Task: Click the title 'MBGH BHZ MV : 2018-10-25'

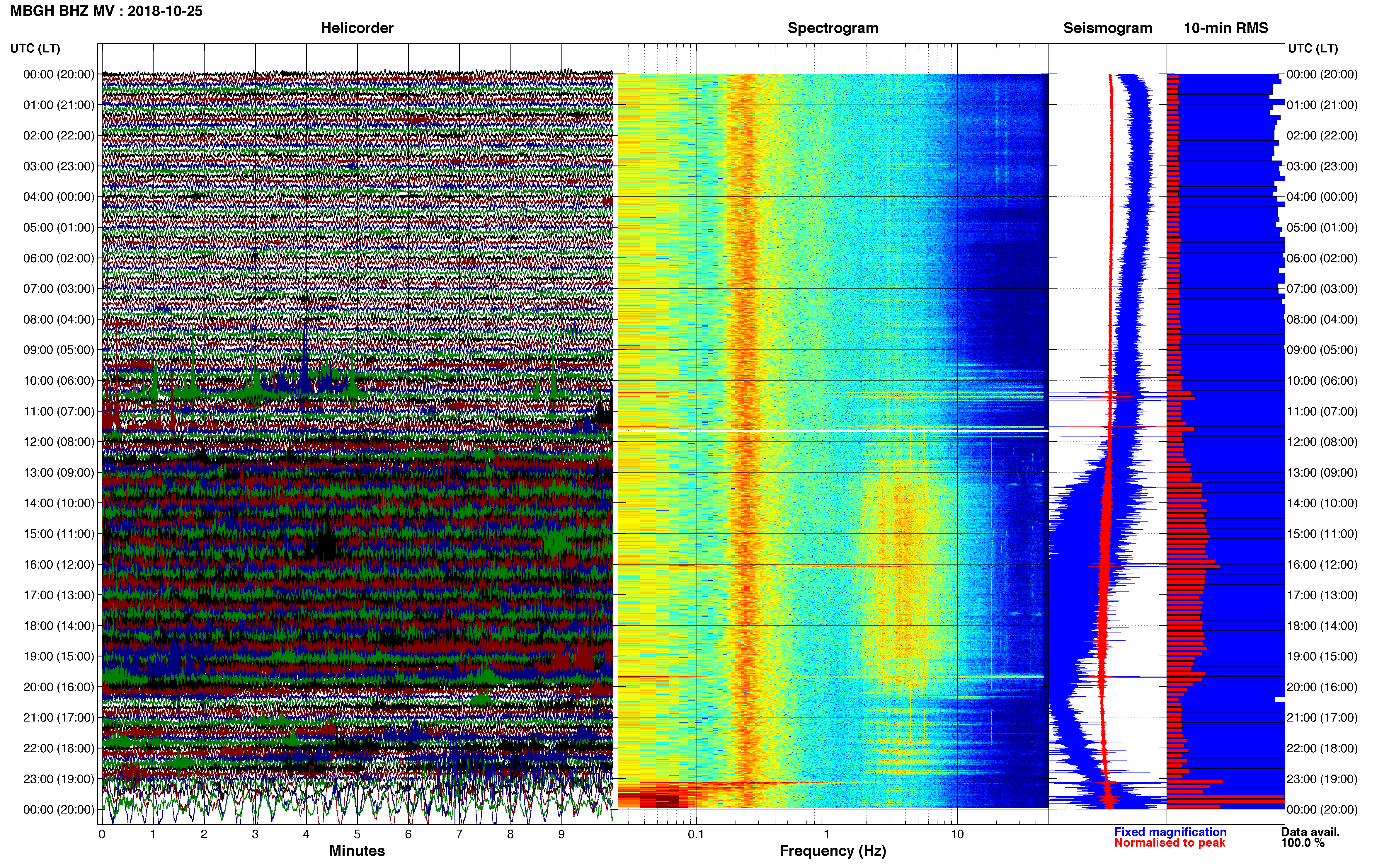Action: tap(106, 11)
